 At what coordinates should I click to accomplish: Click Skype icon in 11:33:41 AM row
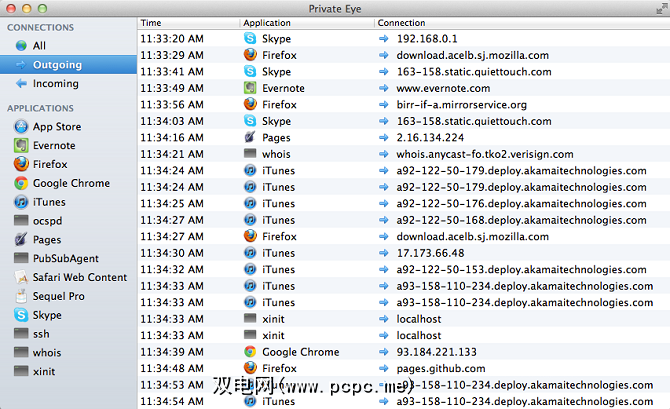point(250,71)
